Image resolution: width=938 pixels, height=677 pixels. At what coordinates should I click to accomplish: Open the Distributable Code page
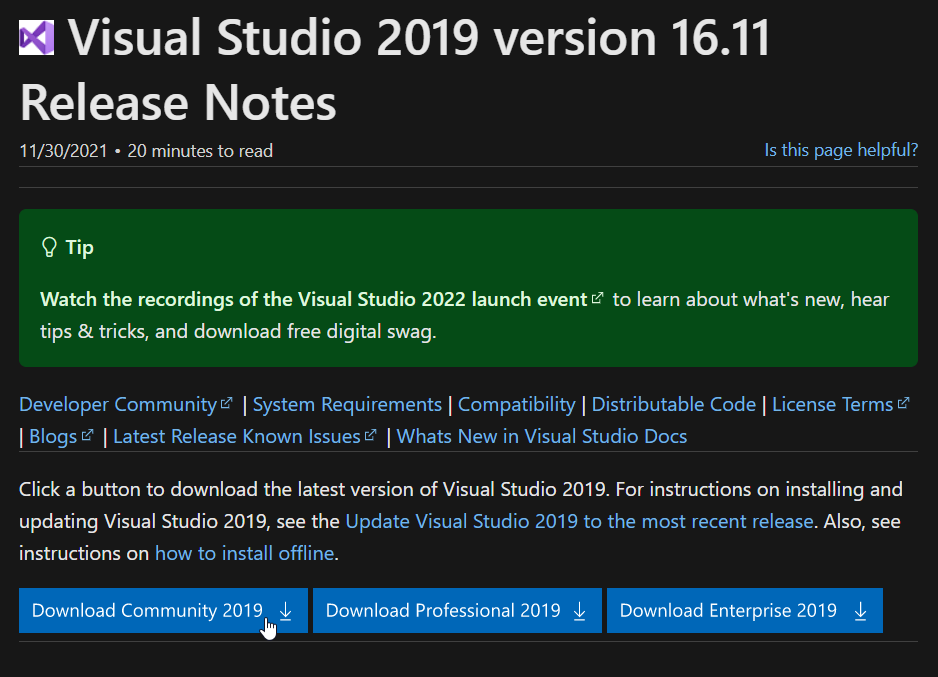click(x=673, y=404)
